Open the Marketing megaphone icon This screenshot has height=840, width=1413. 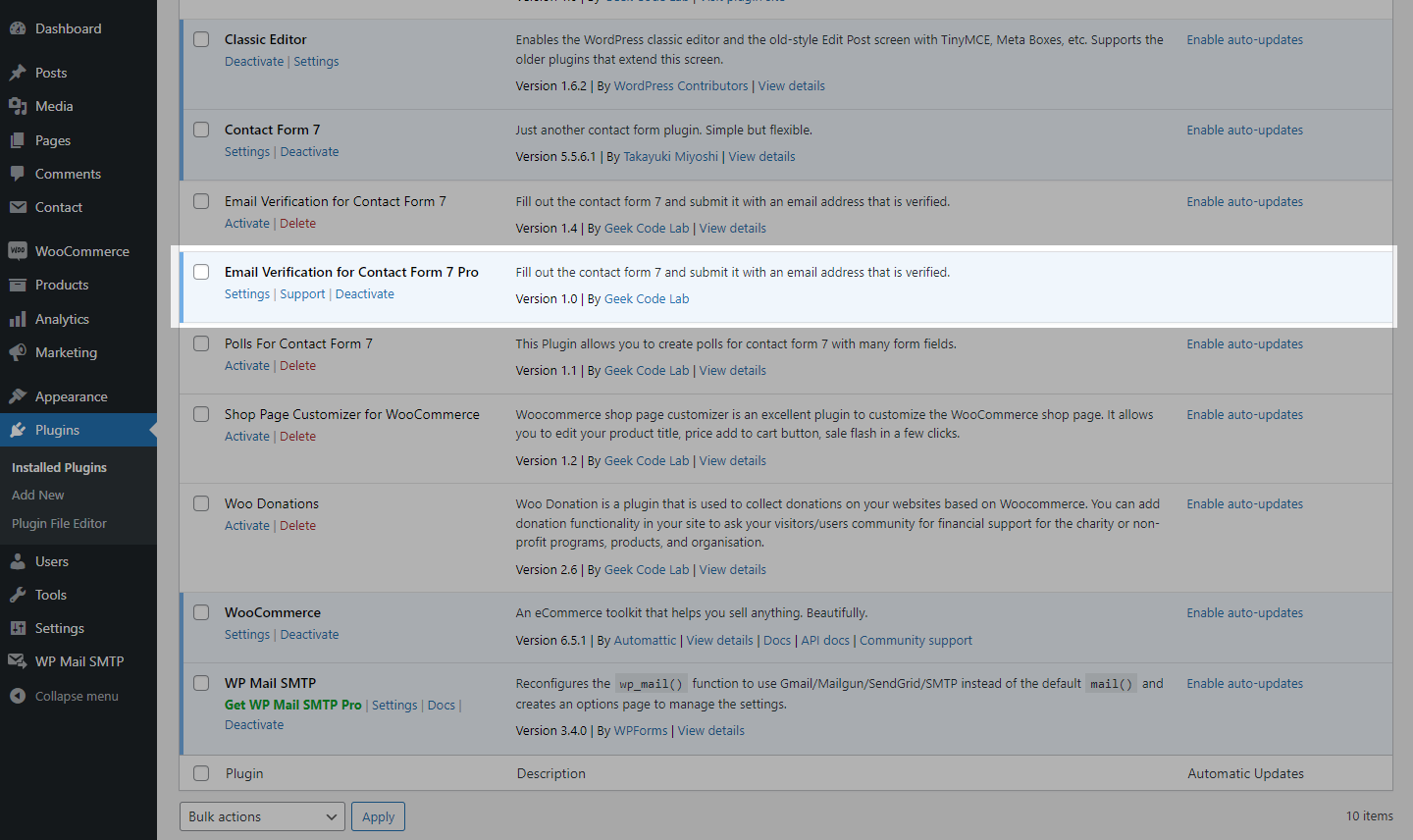pyautogui.click(x=18, y=352)
